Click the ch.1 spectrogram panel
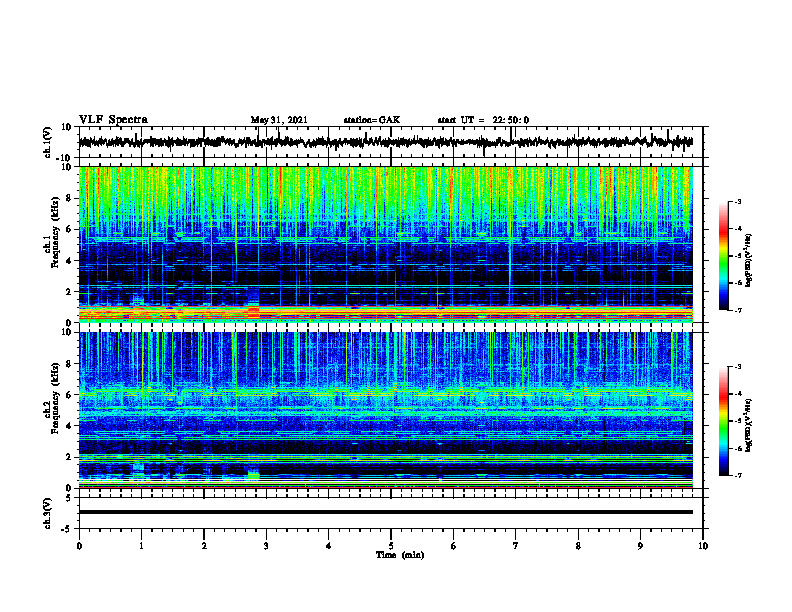Screen dimensions: 792x612 [x=386, y=244]
